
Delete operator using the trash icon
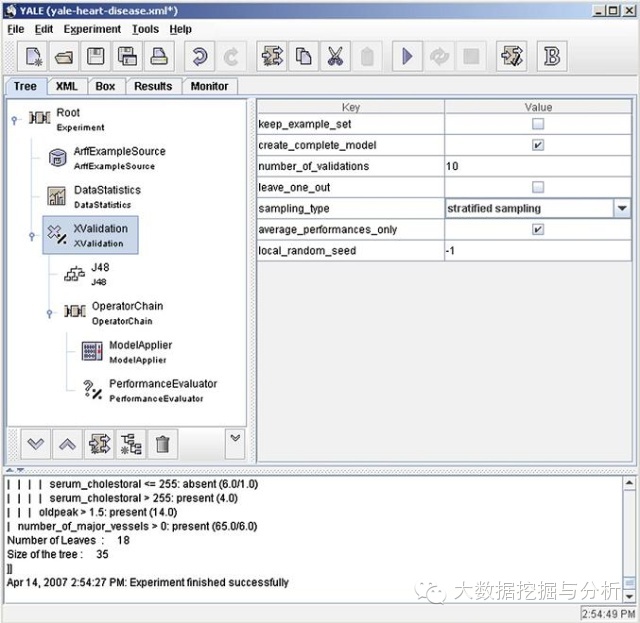point(163,444)
